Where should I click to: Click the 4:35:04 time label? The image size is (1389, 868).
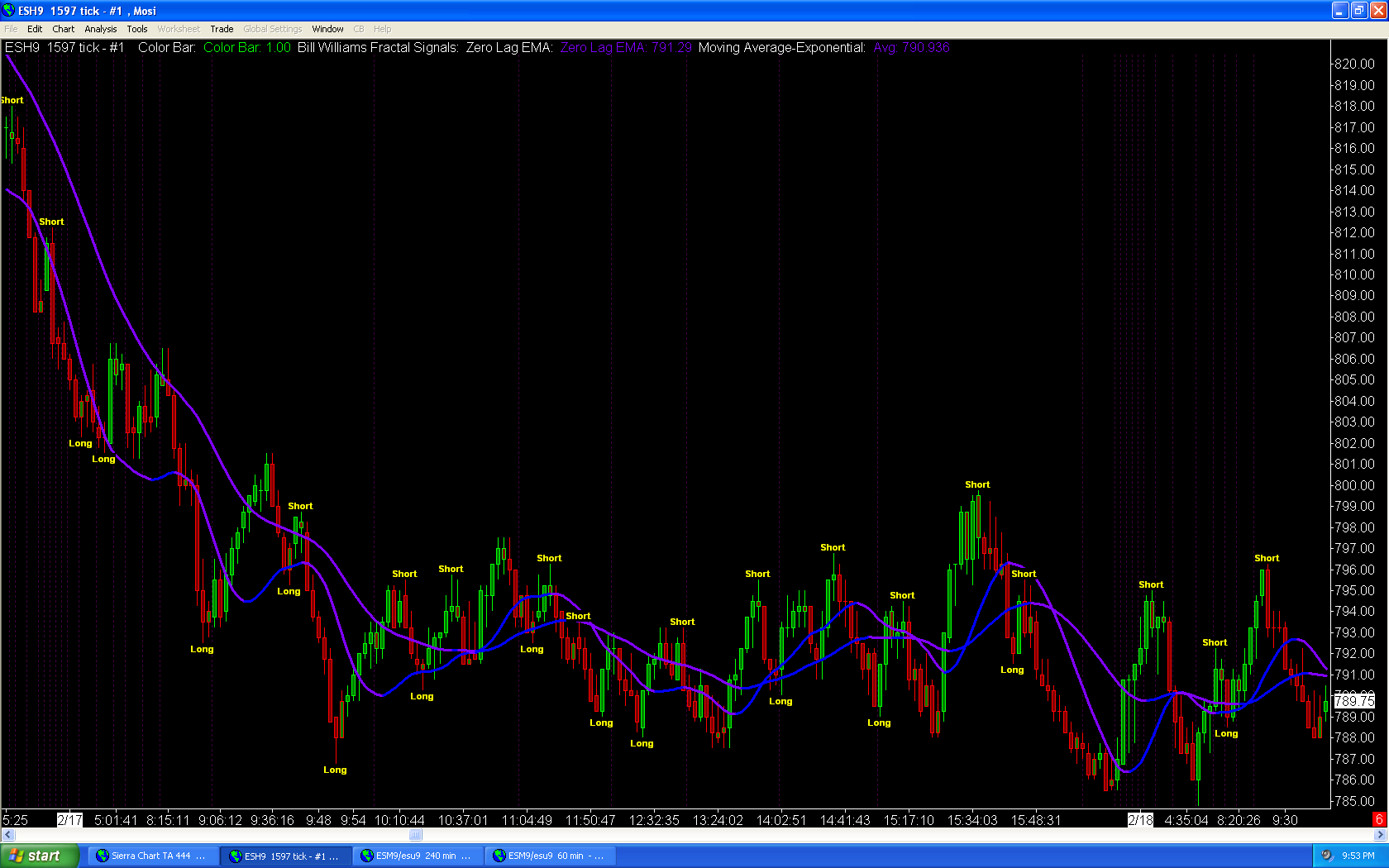pos(1186,820)
